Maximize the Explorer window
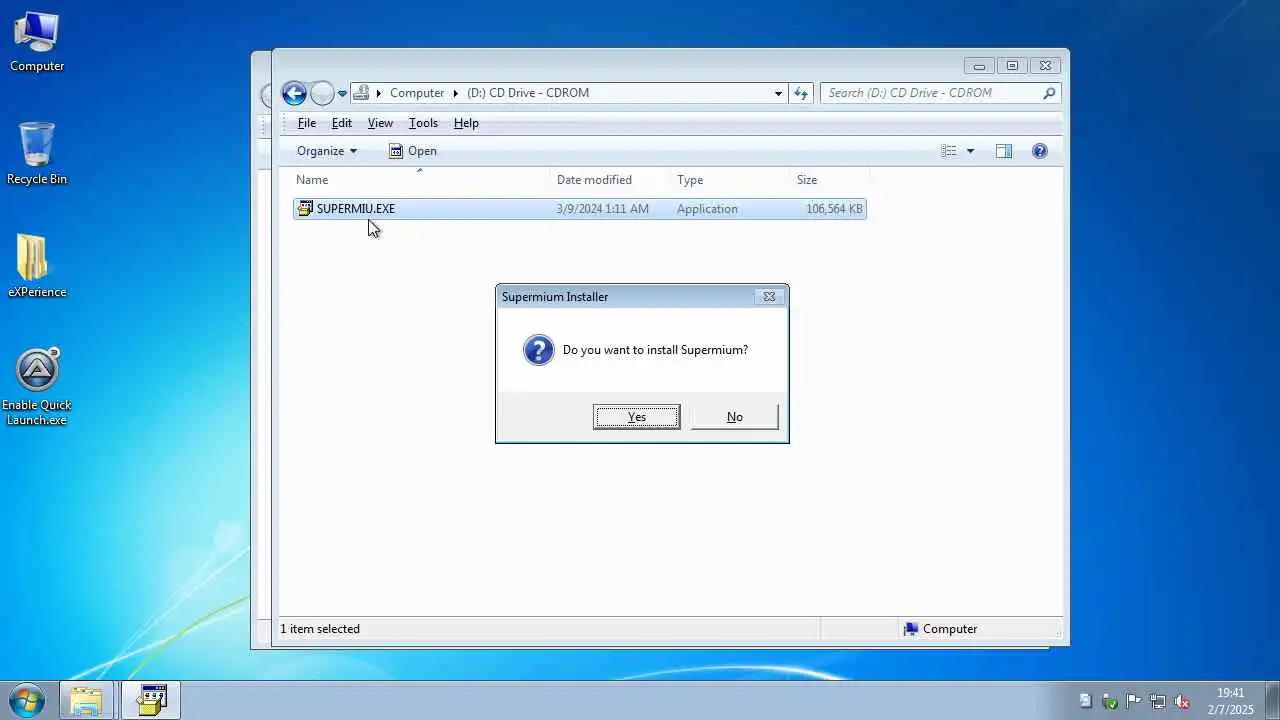This screenshot has width=1280, height=720. click(x=1012, y=66)
